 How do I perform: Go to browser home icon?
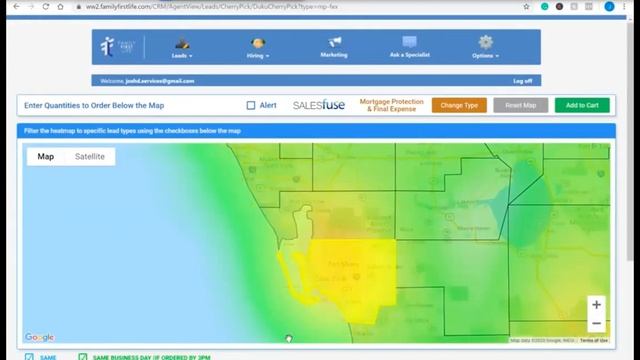tap(60, 7)
